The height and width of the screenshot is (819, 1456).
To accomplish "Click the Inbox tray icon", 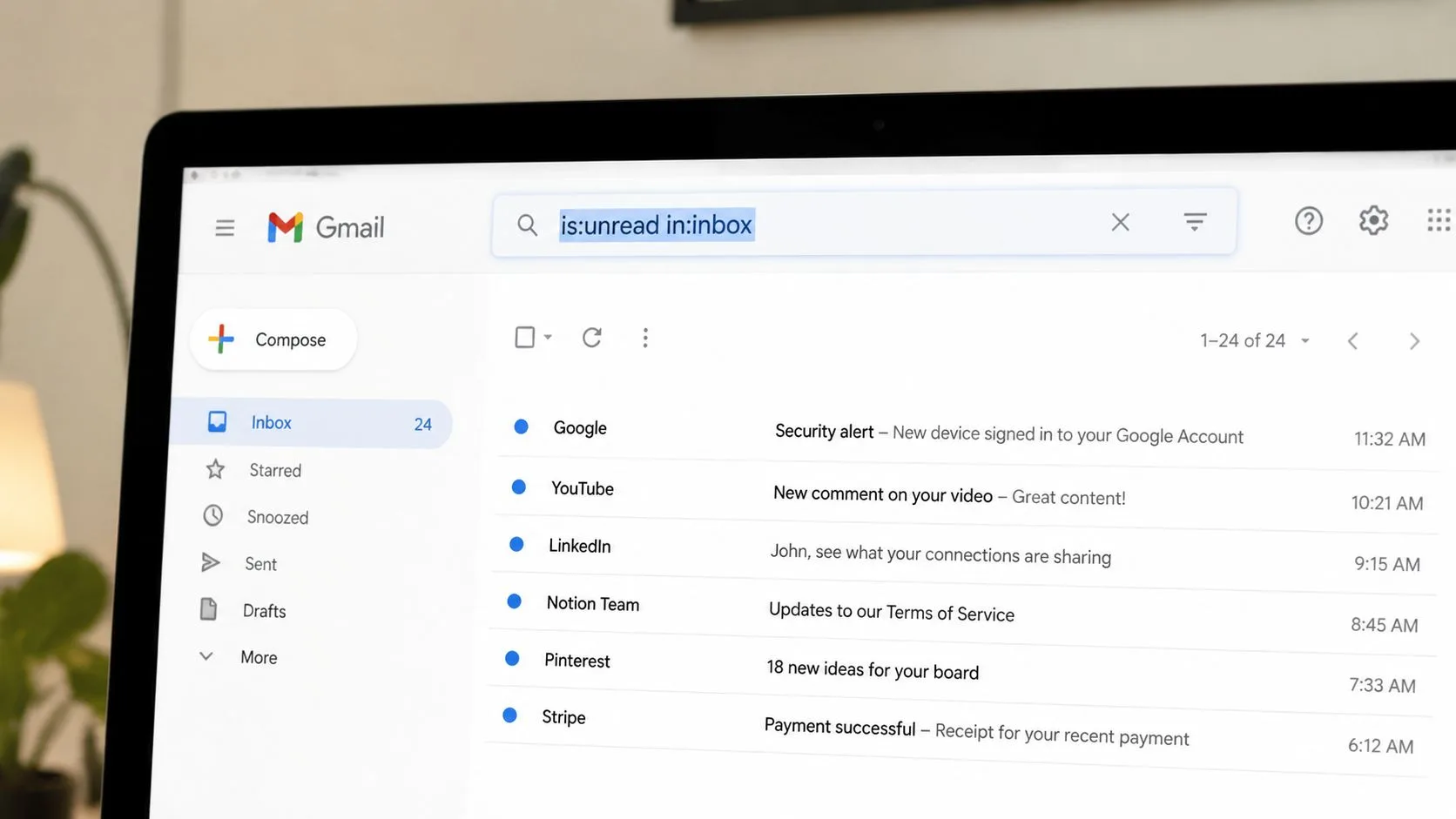I will point(217,422).
